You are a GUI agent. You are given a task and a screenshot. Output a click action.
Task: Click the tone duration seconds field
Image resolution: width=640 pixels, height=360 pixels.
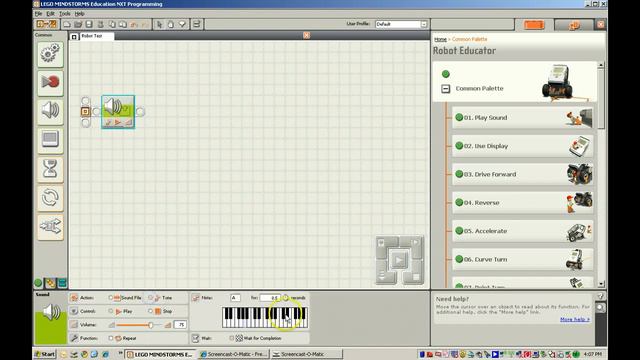click(270, 298)
